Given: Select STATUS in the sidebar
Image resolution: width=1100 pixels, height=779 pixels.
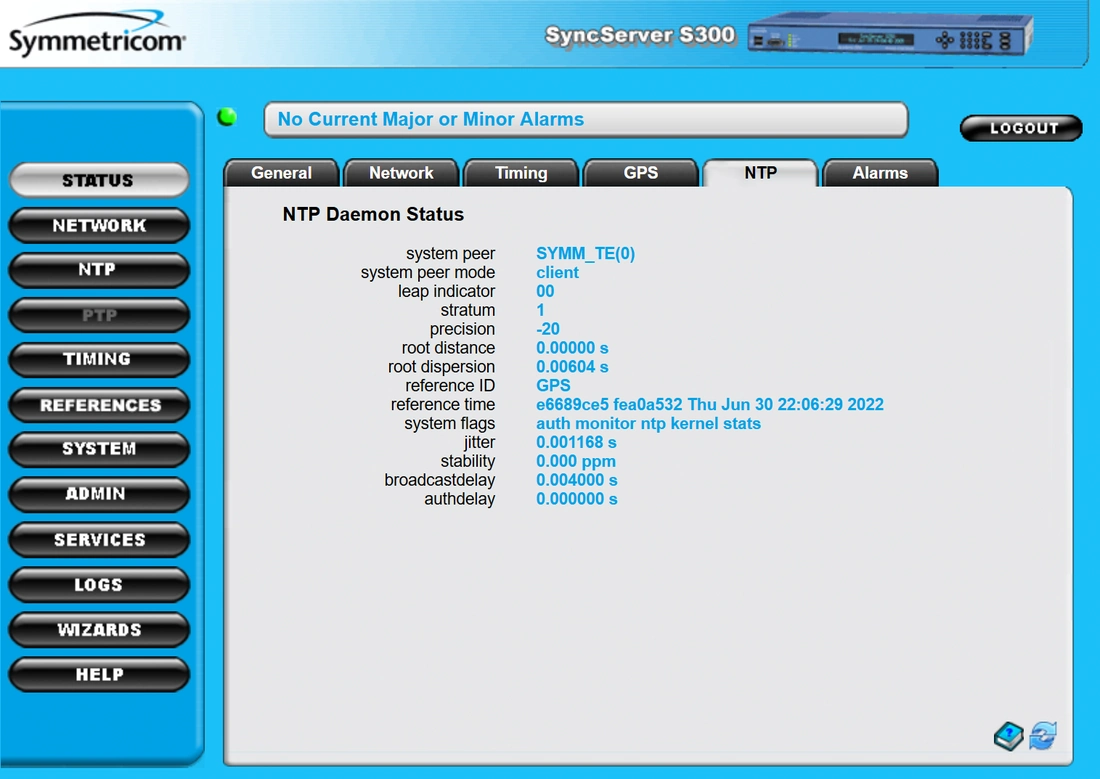Looking at the screenshot, I should tap(99, 180).
